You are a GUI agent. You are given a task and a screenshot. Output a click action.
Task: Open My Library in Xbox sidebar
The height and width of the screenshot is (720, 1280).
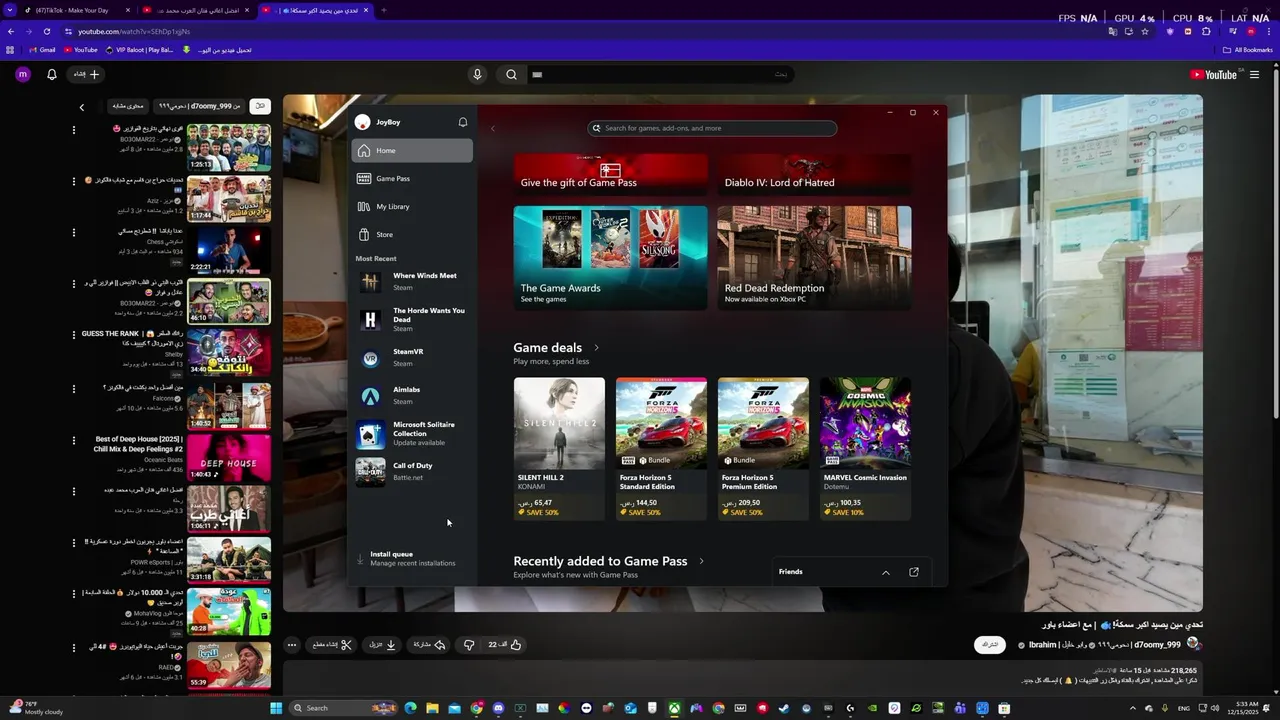pyautogui.click(x=412, y=207)
